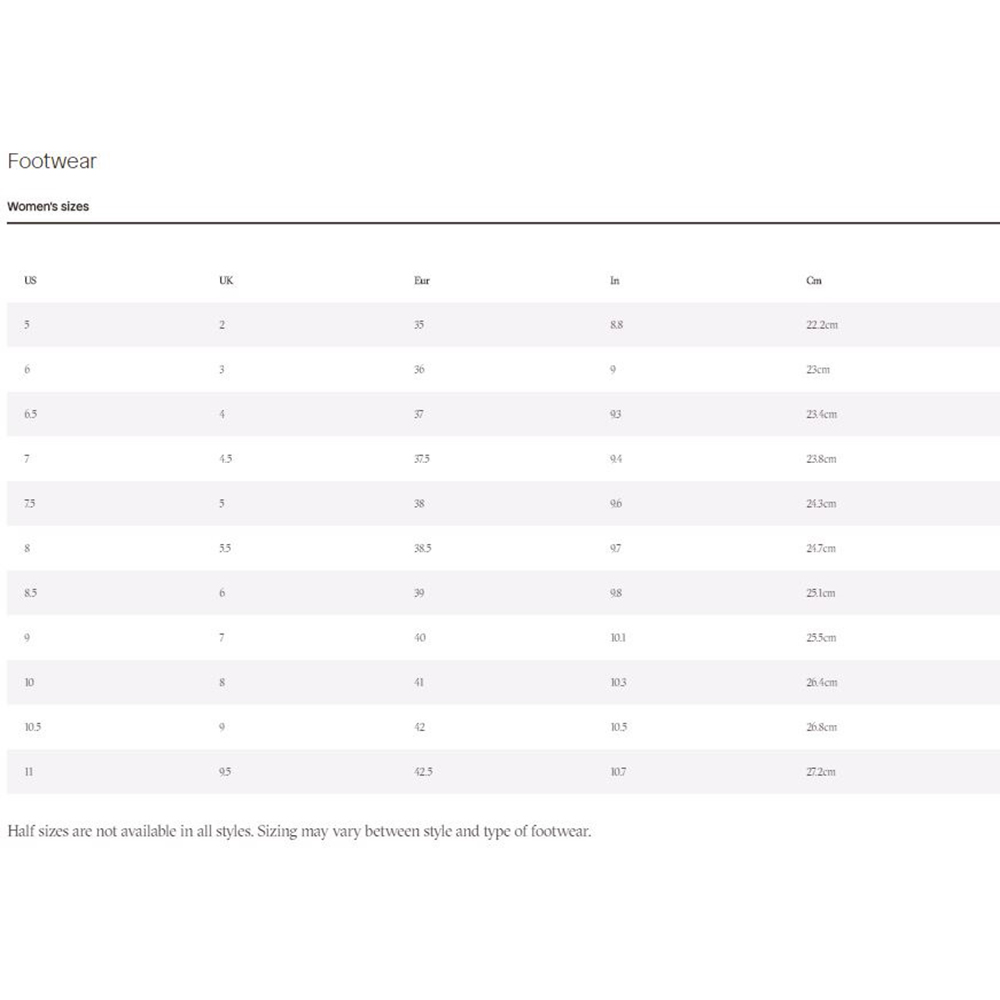
Task: Click the Eur 37.5 size cell
Action: (x=422, y=459)
